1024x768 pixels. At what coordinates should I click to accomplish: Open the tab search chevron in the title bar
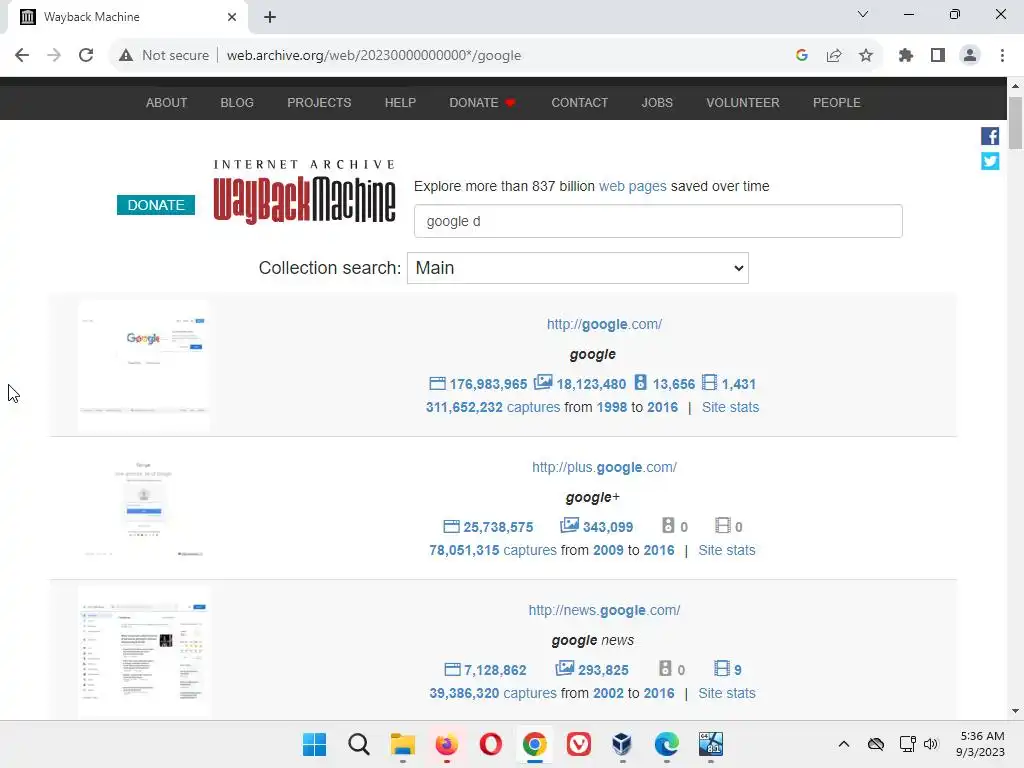[x=863, y=14]
